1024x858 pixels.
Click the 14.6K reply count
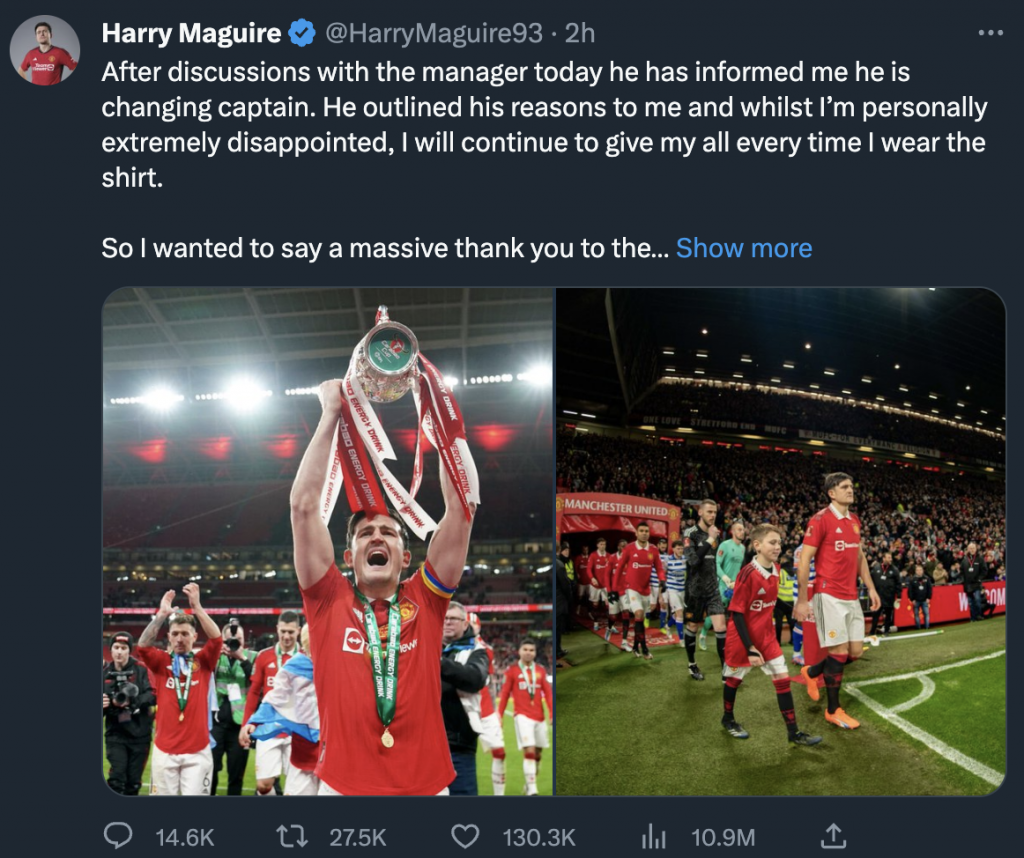pos(184,837)
